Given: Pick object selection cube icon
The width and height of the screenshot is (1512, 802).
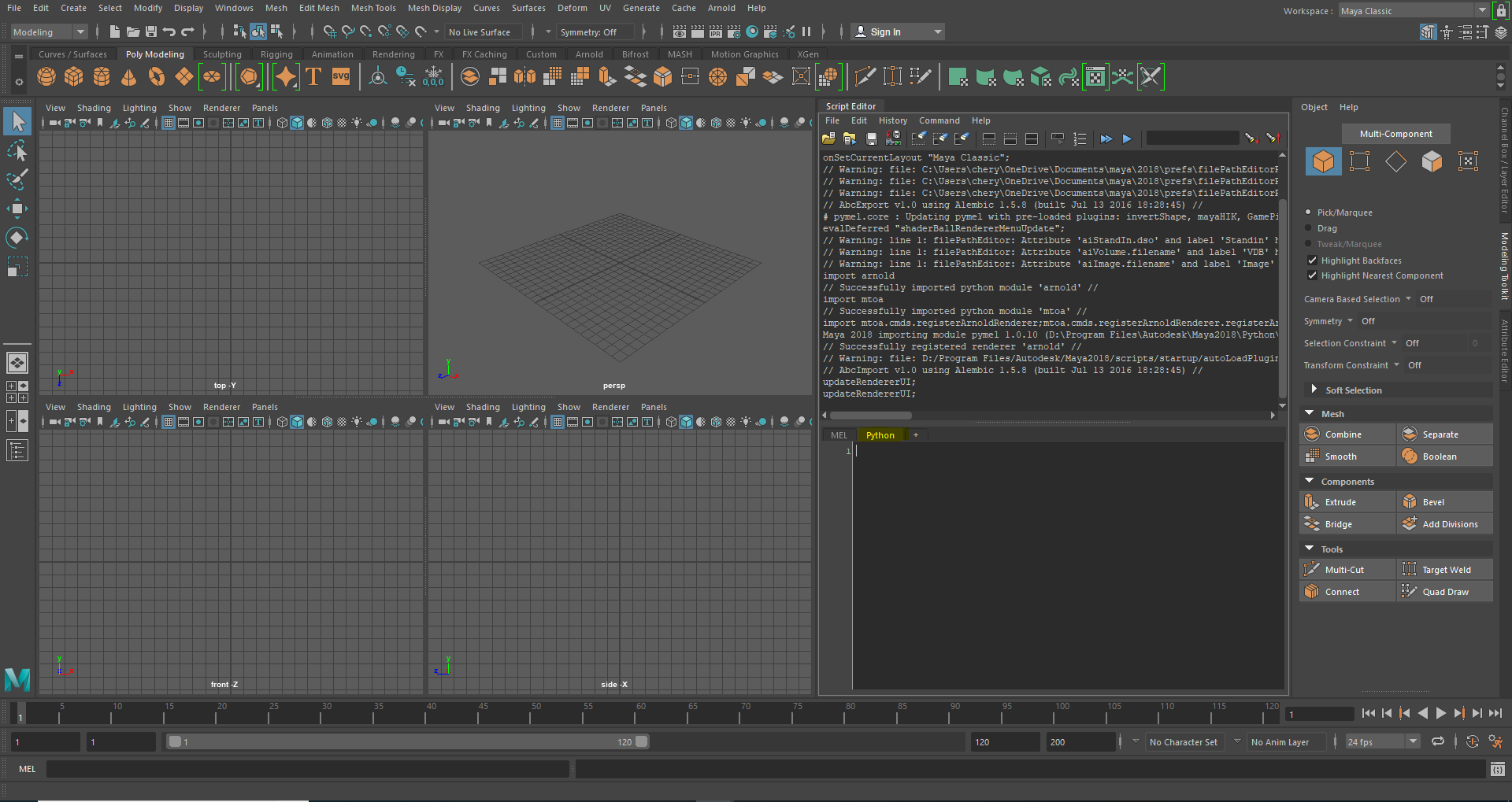Looking at the screenshot, I should coord(1323,161).
